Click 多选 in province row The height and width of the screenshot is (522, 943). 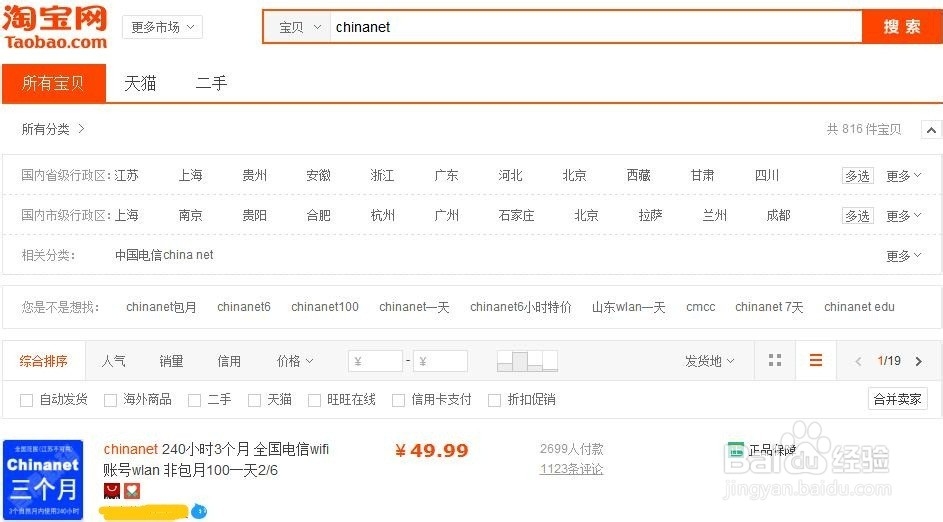pyautogui.click(x=857, y=176)
